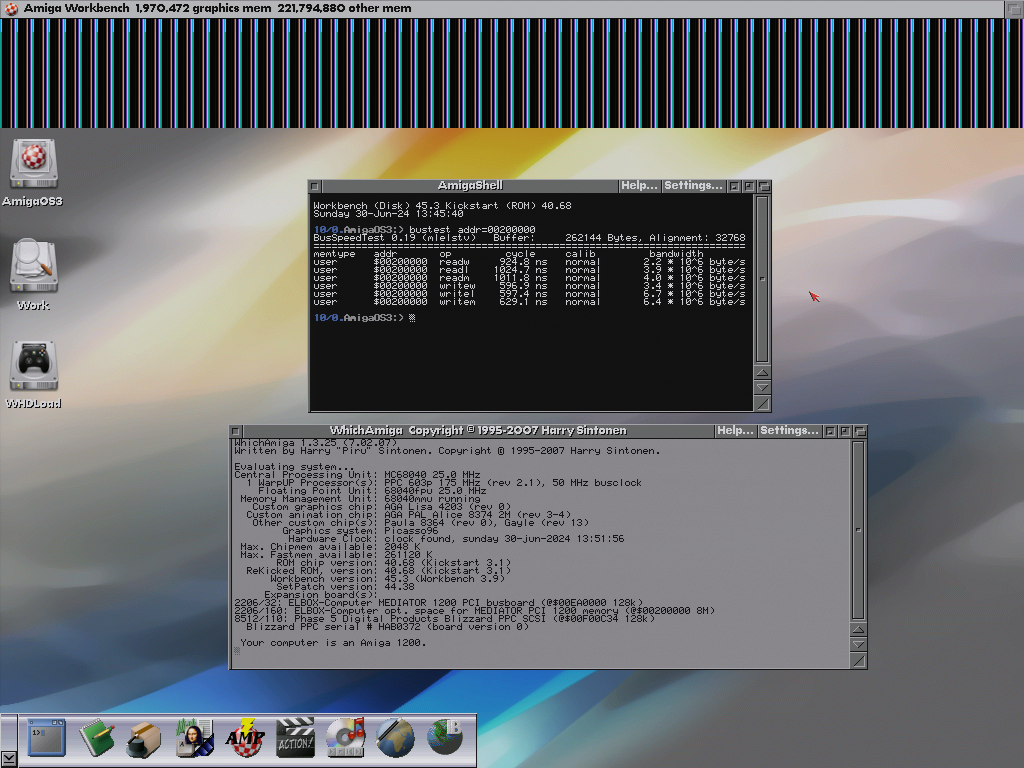
Task: Click the 'readw' row in bustest results
Action: tap(529, 262)
